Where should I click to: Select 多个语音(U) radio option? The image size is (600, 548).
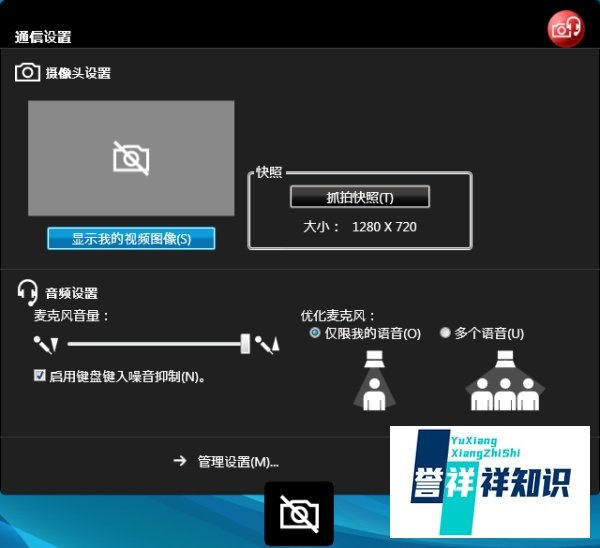pos(445,333)
